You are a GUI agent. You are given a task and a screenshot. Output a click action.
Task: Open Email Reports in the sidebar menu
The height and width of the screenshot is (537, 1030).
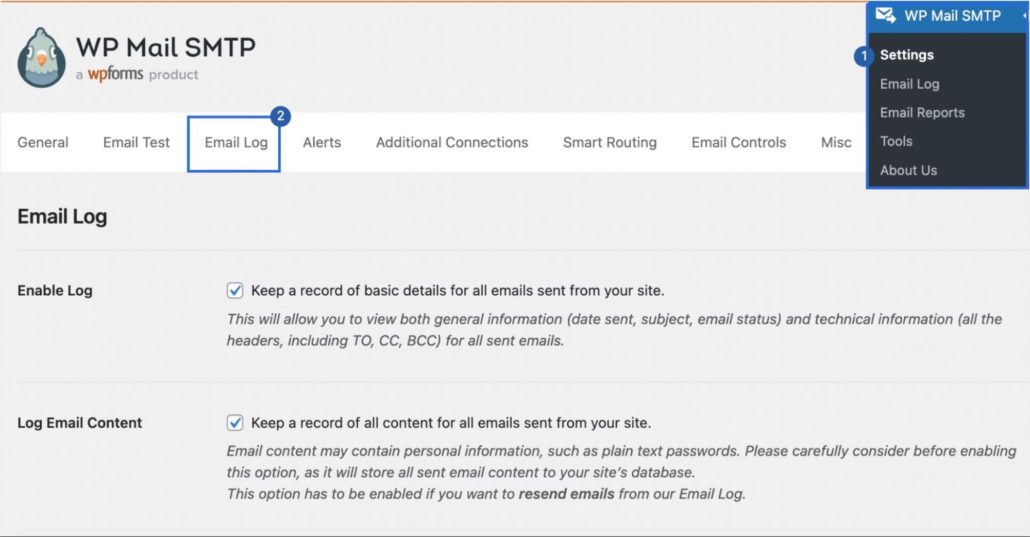pos(922,112)
